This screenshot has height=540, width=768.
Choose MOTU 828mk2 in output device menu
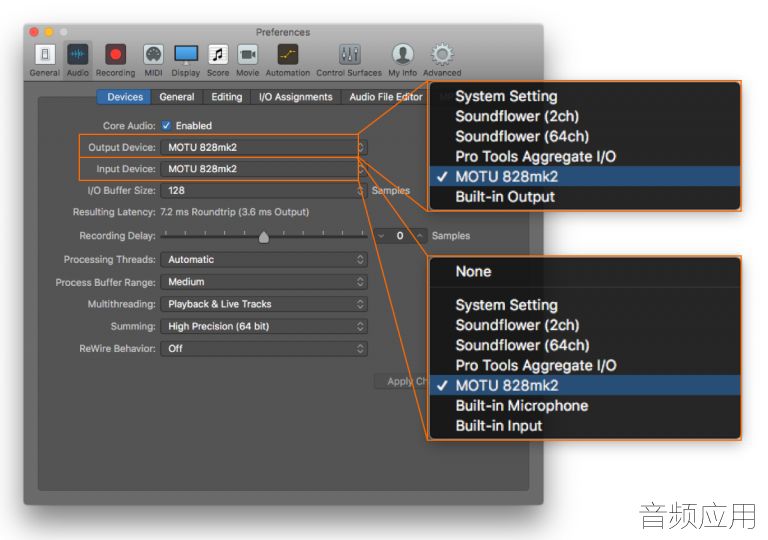pyautogui.click(x=585, y=176)
